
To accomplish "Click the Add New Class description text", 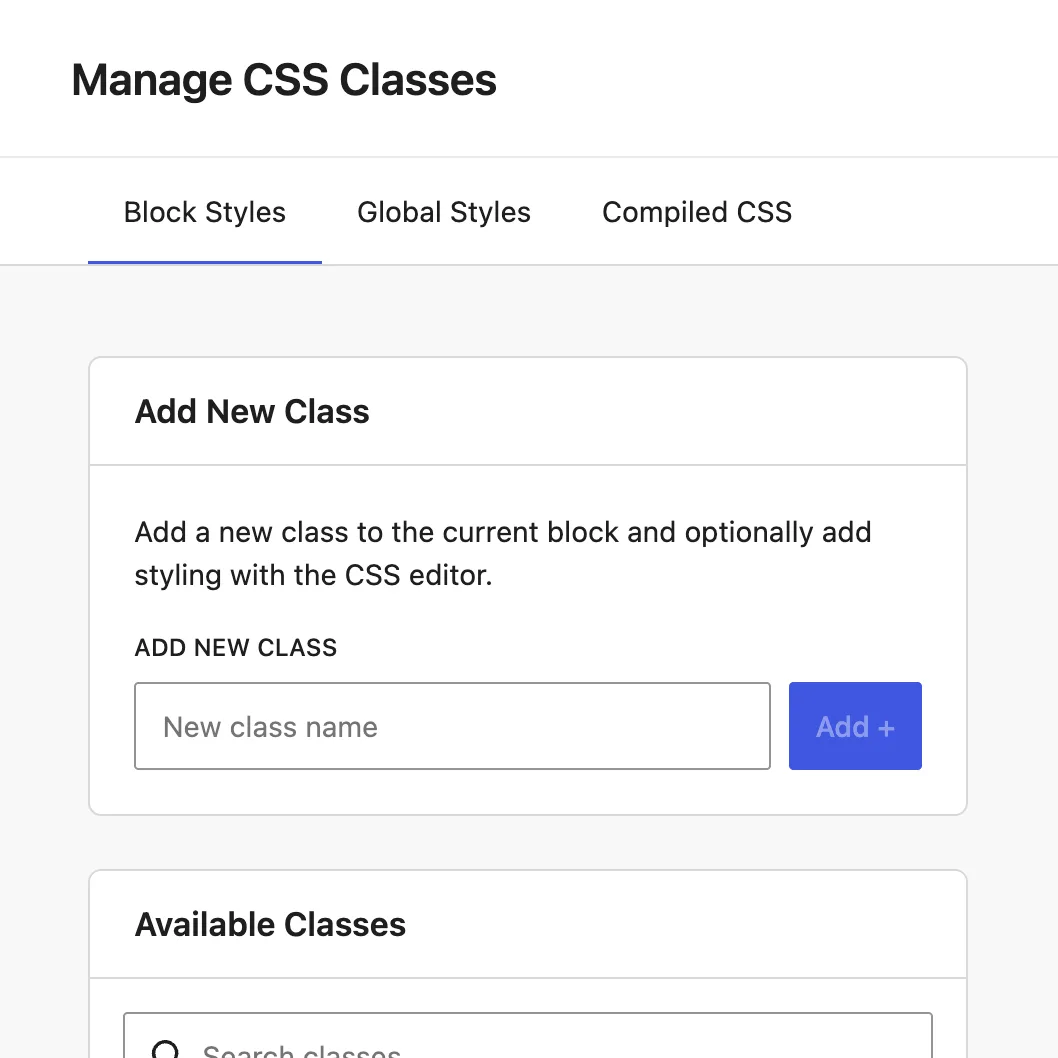I will (x=500, y=553).
